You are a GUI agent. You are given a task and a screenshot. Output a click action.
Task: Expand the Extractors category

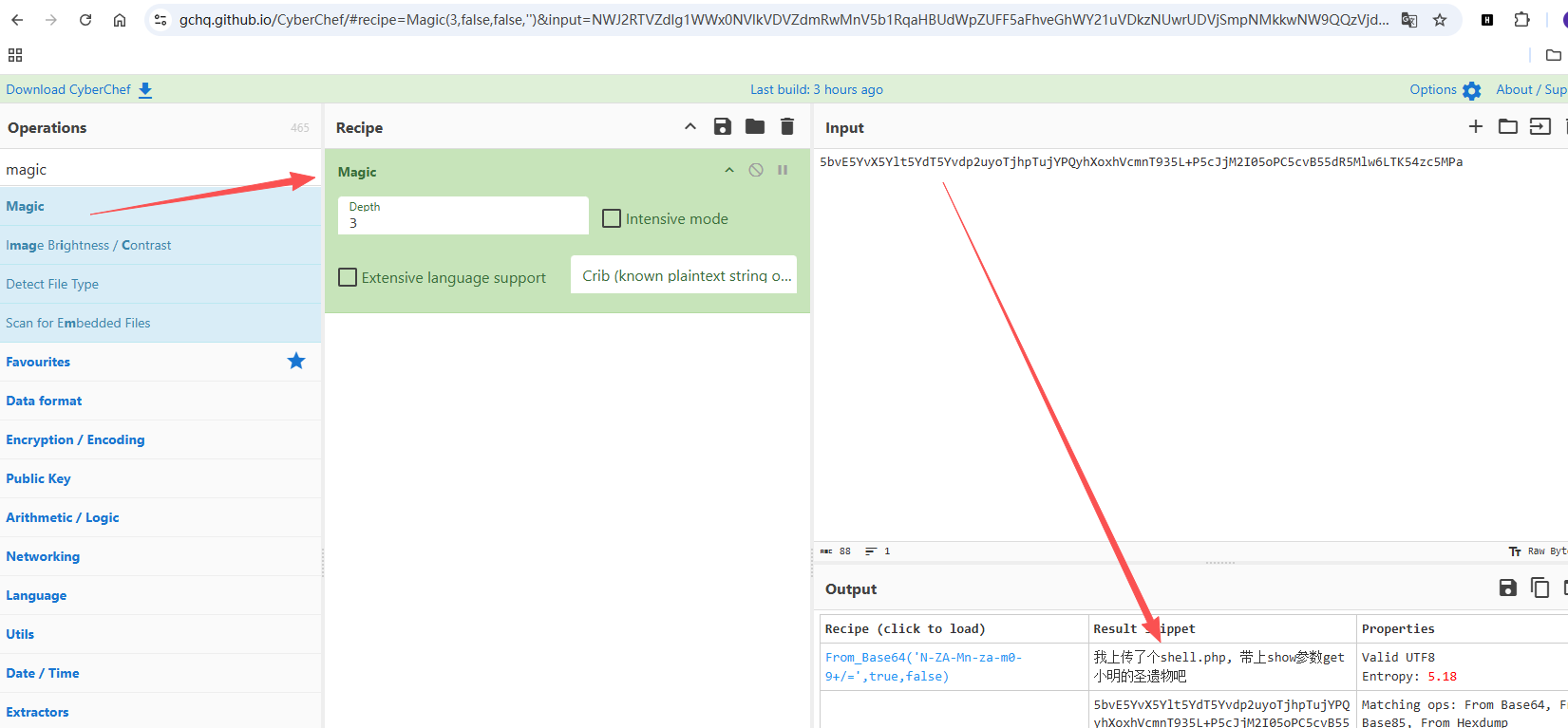(161, 712)
